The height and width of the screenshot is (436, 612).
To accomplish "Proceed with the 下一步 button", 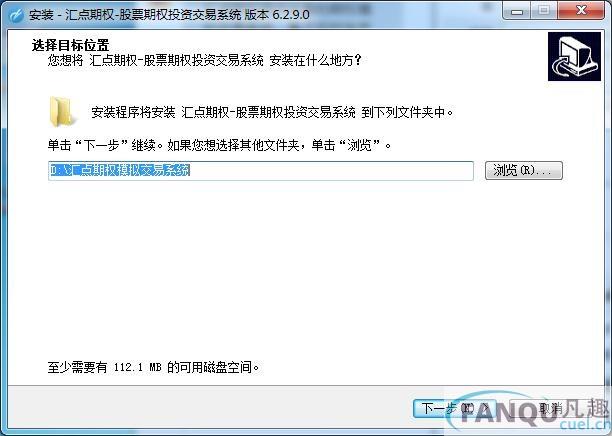I will pos(455,408).
